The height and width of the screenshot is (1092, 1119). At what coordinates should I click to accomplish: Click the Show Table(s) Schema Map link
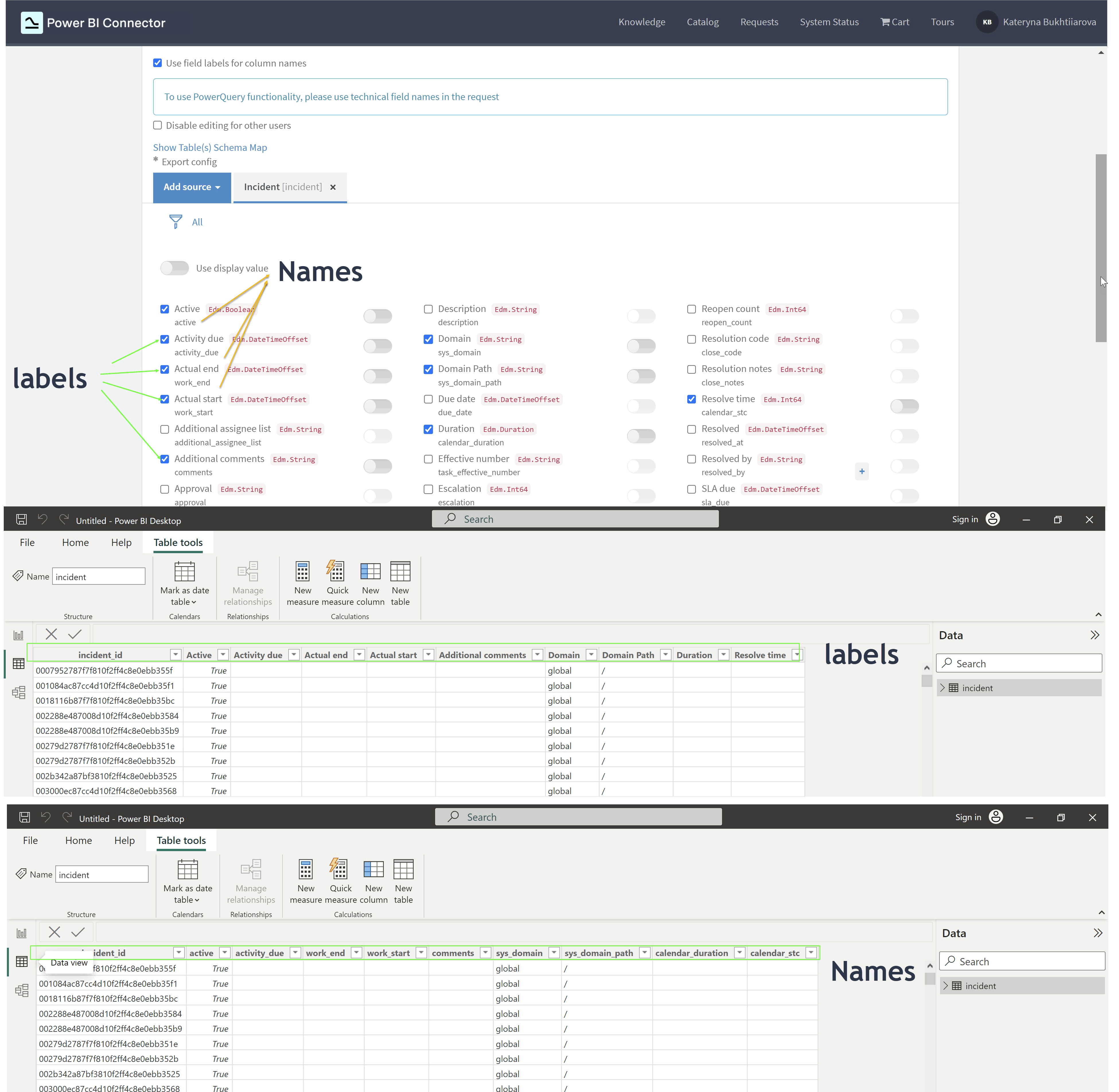point(209,147)
